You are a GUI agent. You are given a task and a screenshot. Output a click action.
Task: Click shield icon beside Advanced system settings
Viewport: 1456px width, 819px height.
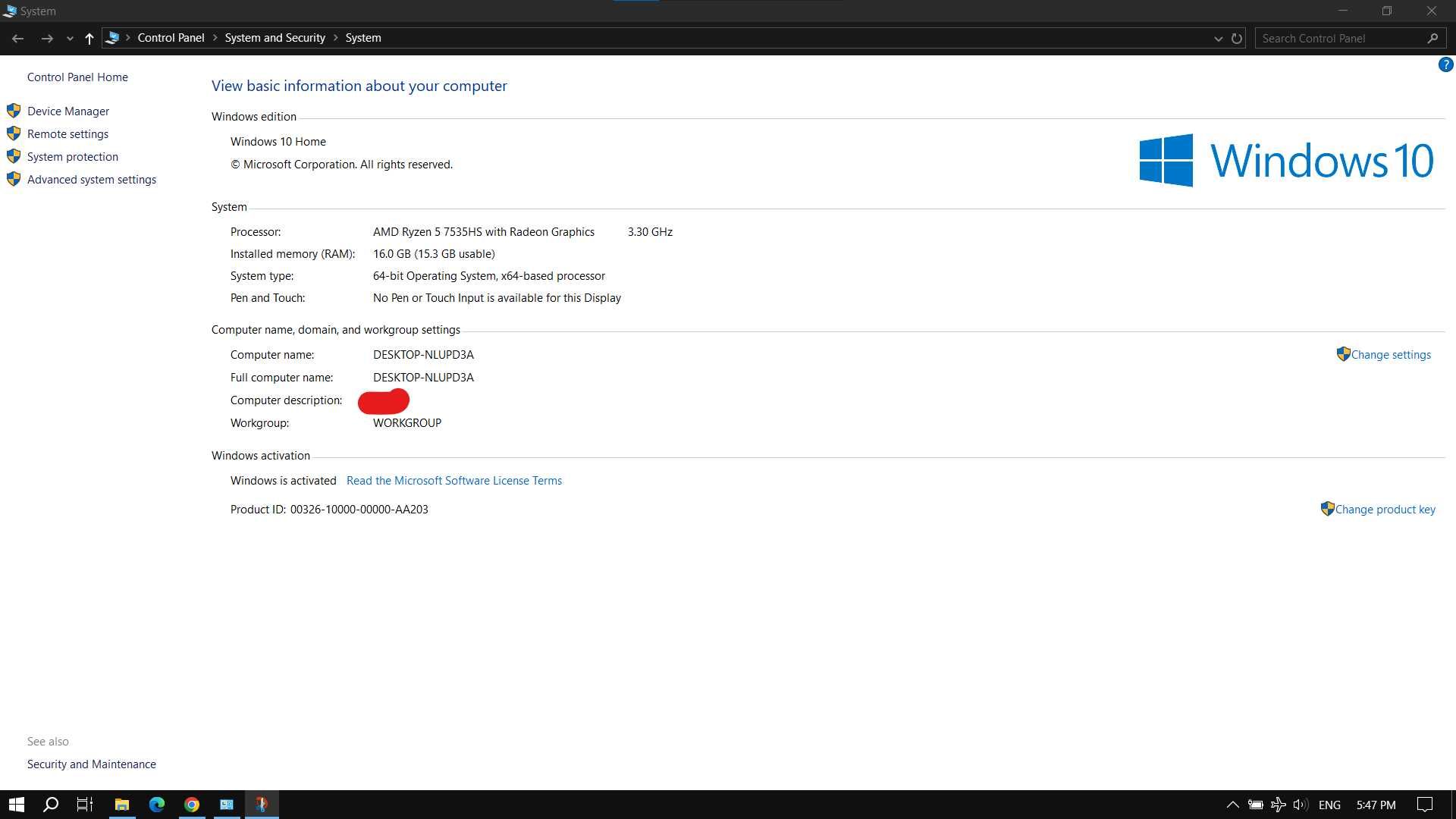[x=14, y=179]
